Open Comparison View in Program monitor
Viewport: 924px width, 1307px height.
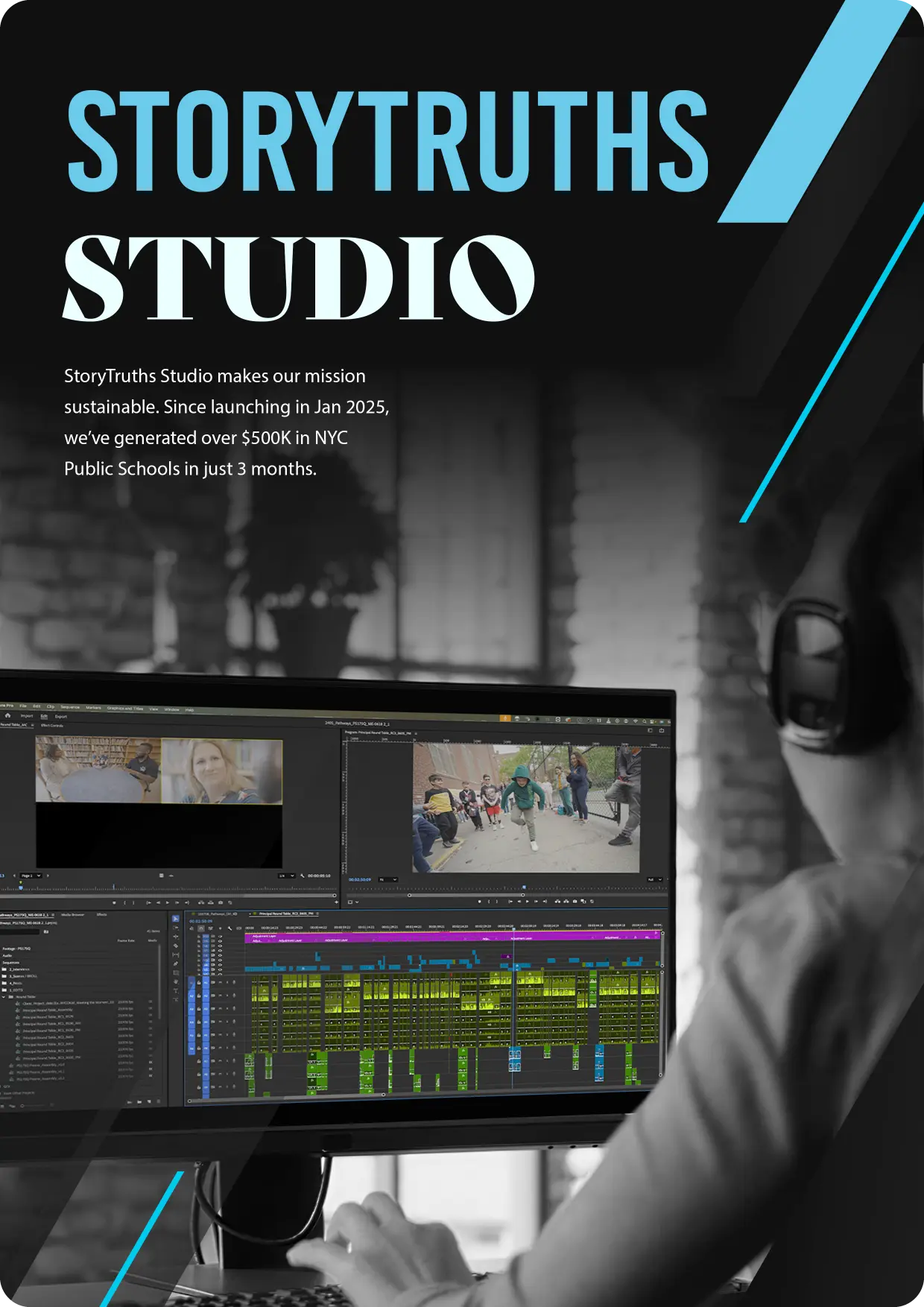583,902
